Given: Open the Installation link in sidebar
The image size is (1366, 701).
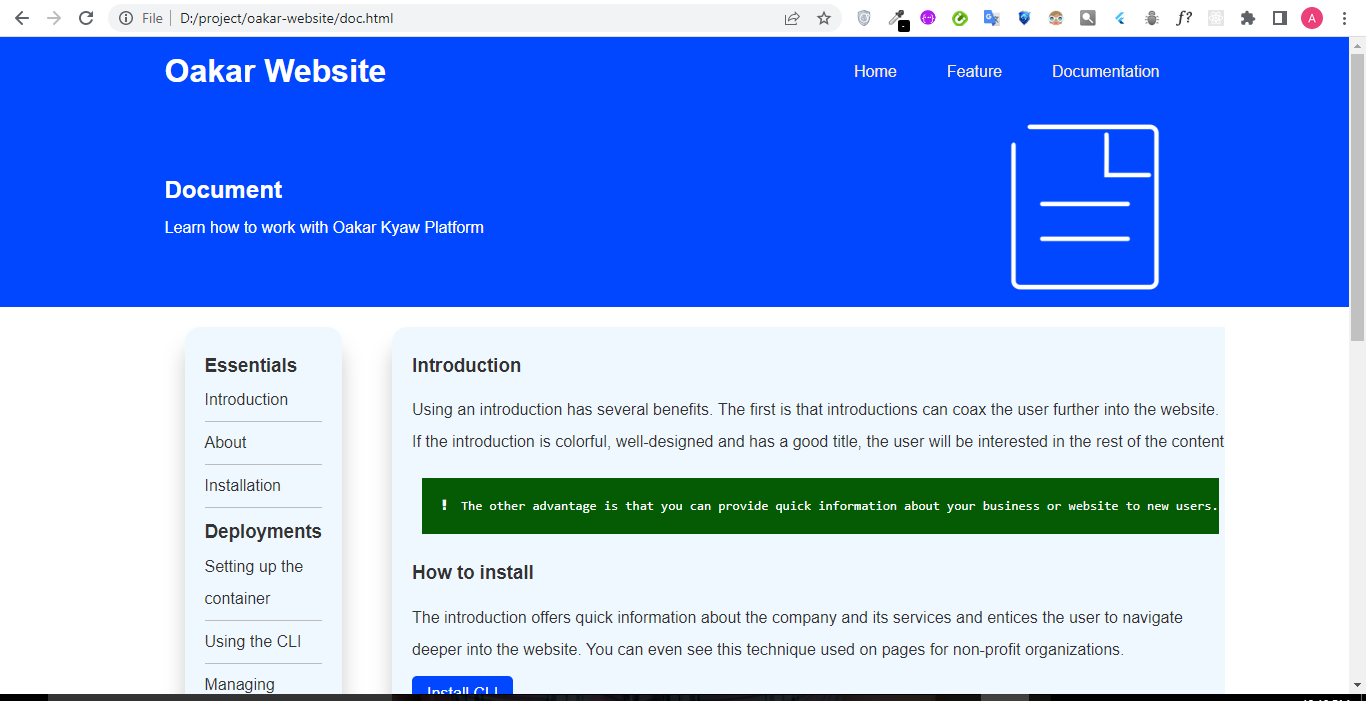Looking at the screenshot, I should [242, 485].
